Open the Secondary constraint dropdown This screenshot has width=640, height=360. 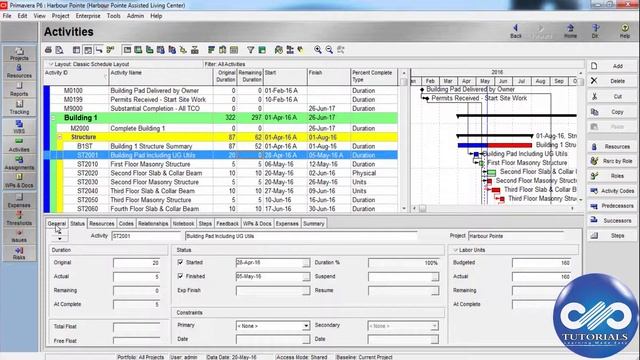tap(434, 326)
